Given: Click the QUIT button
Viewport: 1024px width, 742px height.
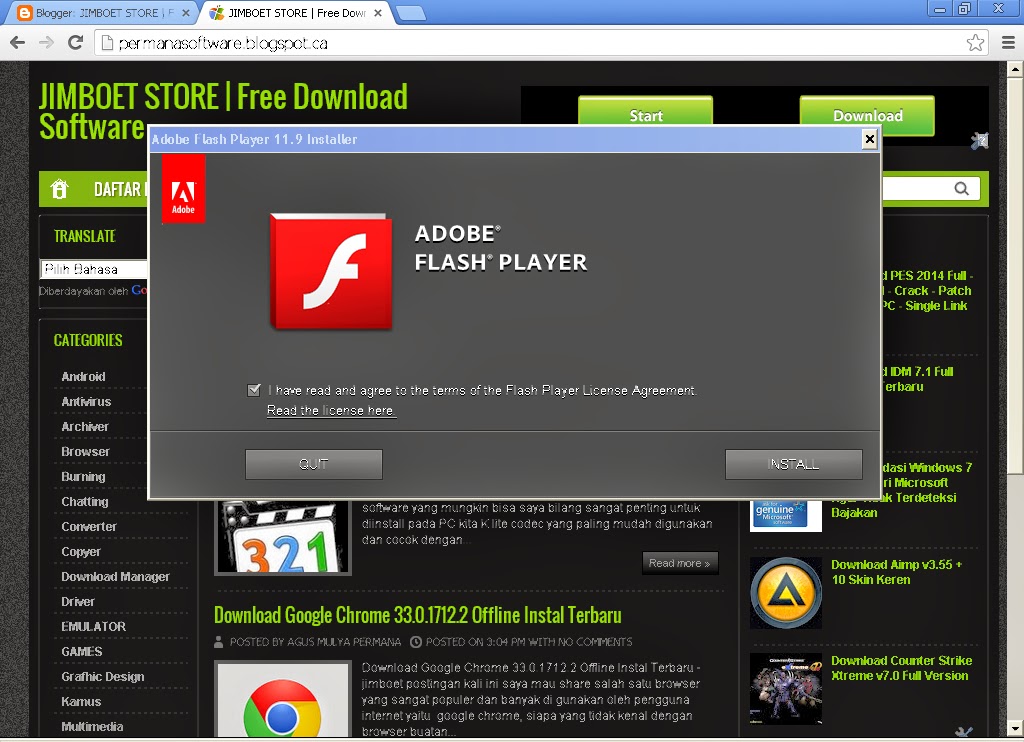Looking at the screenshot, I should click(x=313, y=464).
